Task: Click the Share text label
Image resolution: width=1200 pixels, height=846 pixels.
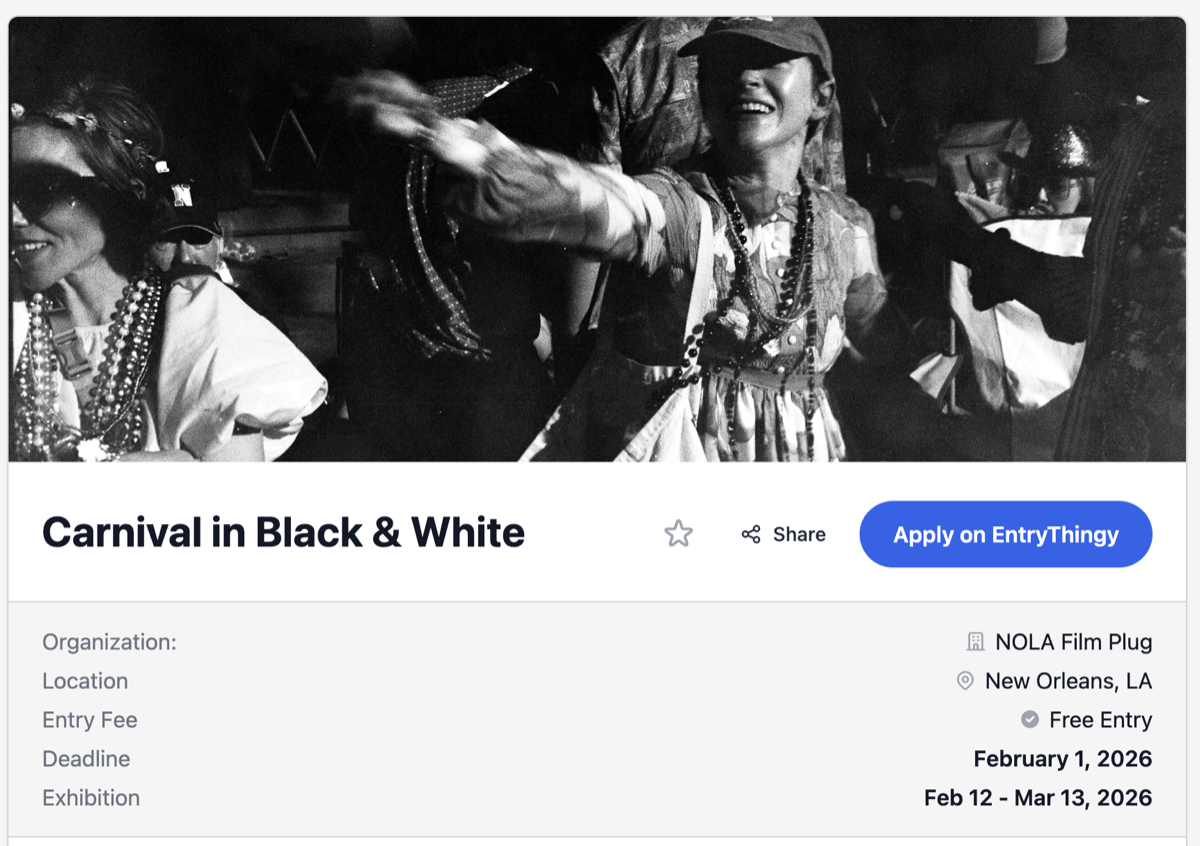Action: click(799, 534)
